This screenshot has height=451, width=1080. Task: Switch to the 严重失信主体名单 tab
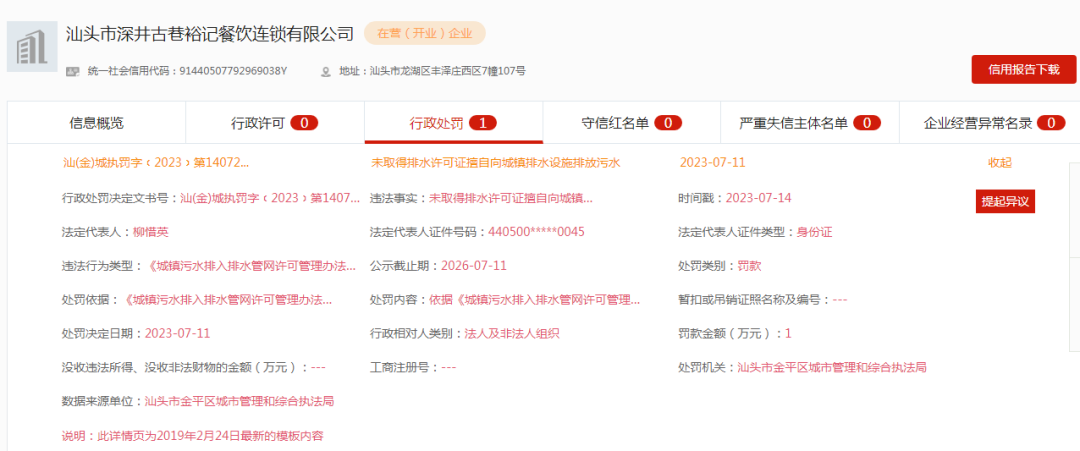click(x=810, y=123)
